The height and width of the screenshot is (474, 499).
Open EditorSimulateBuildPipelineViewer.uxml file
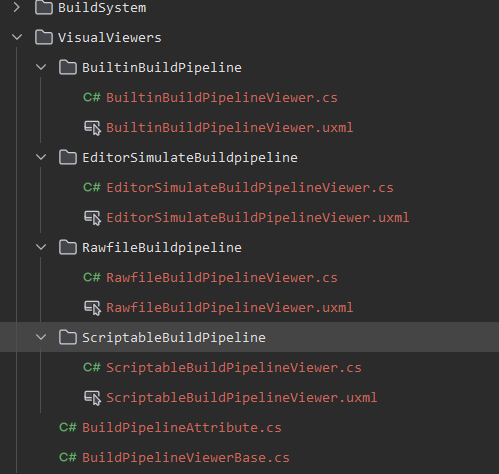click(258, 218)
